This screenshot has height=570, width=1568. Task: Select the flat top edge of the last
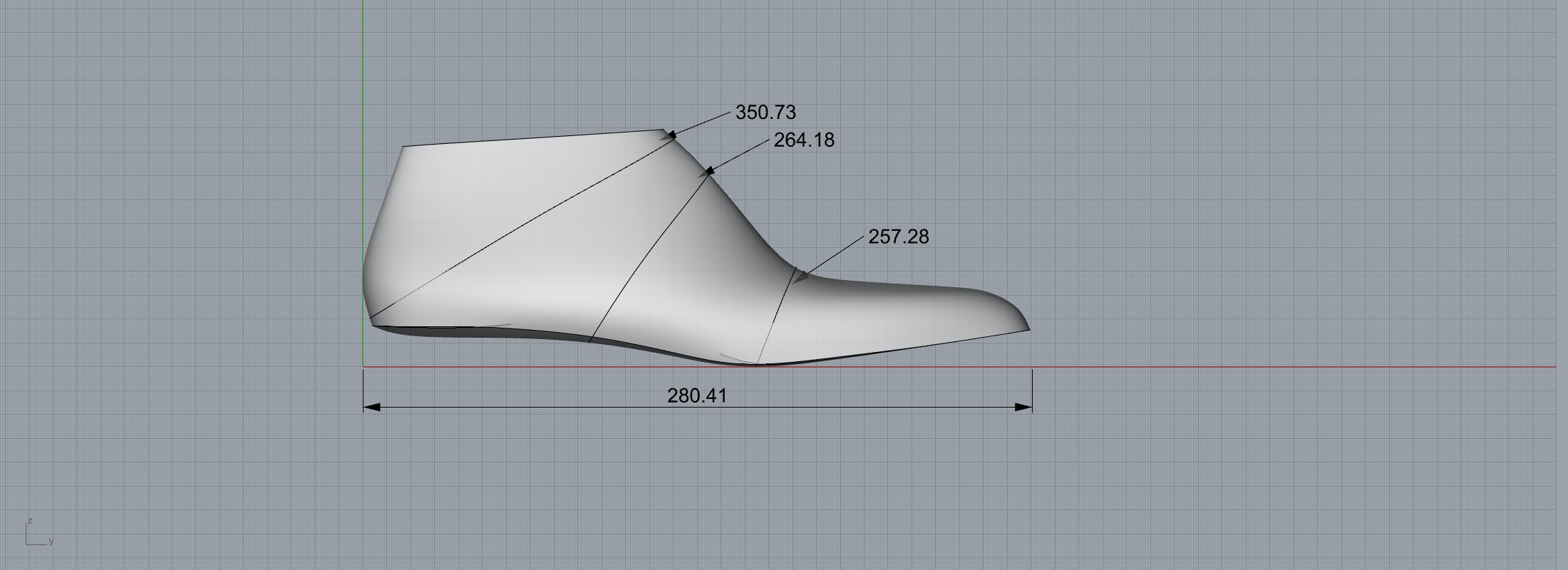click(535, 138)
